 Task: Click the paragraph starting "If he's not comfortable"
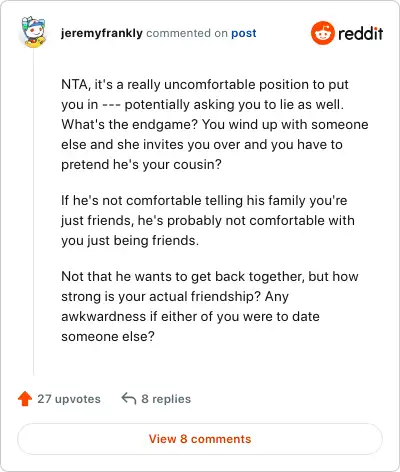click(x=208, y=220)
